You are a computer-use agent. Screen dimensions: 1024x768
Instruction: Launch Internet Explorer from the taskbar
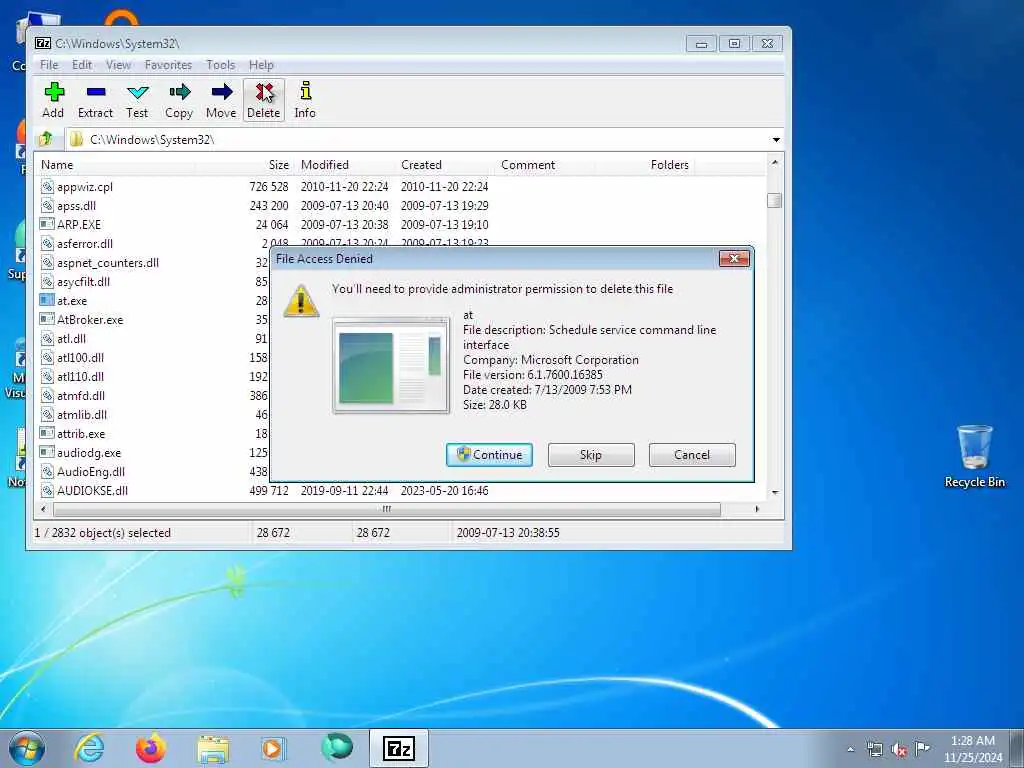click(89, 748)
